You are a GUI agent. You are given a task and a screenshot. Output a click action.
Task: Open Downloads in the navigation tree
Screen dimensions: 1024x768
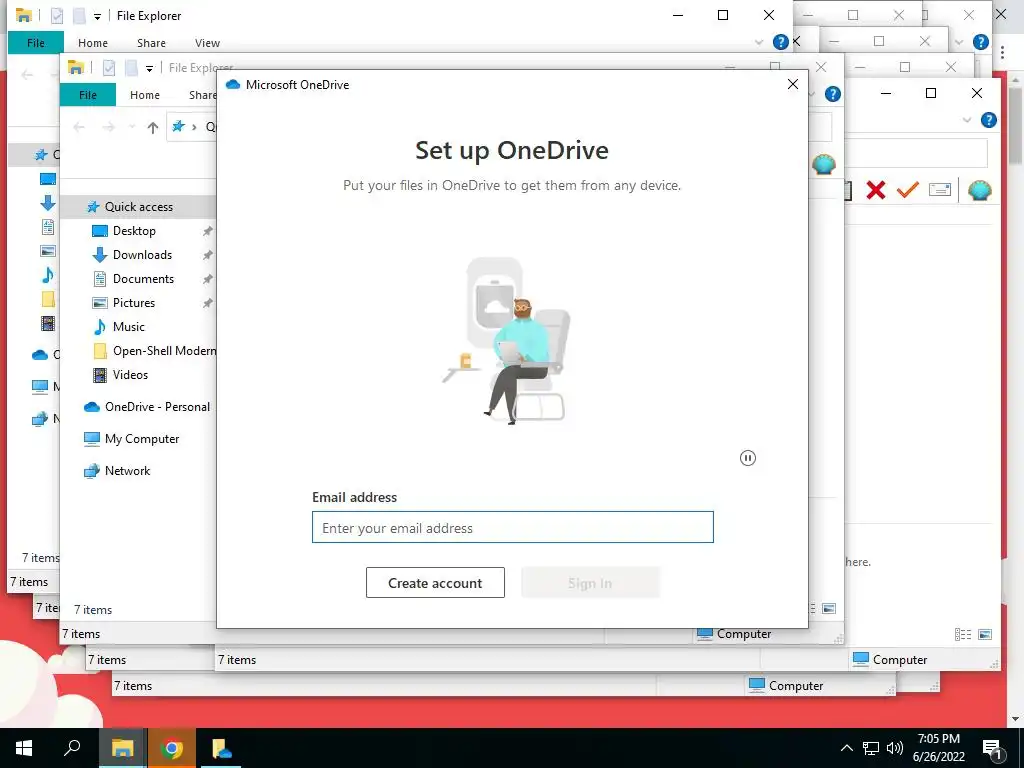coord(142,255)
